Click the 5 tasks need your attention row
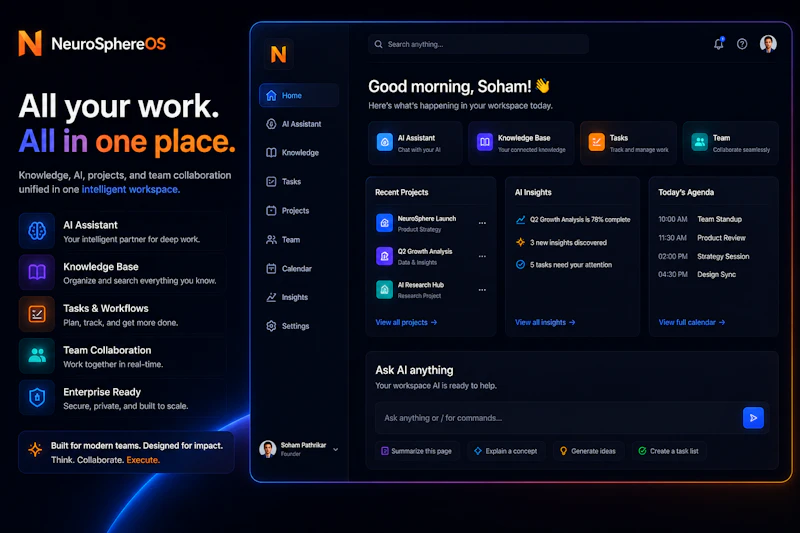 (564, 265)
